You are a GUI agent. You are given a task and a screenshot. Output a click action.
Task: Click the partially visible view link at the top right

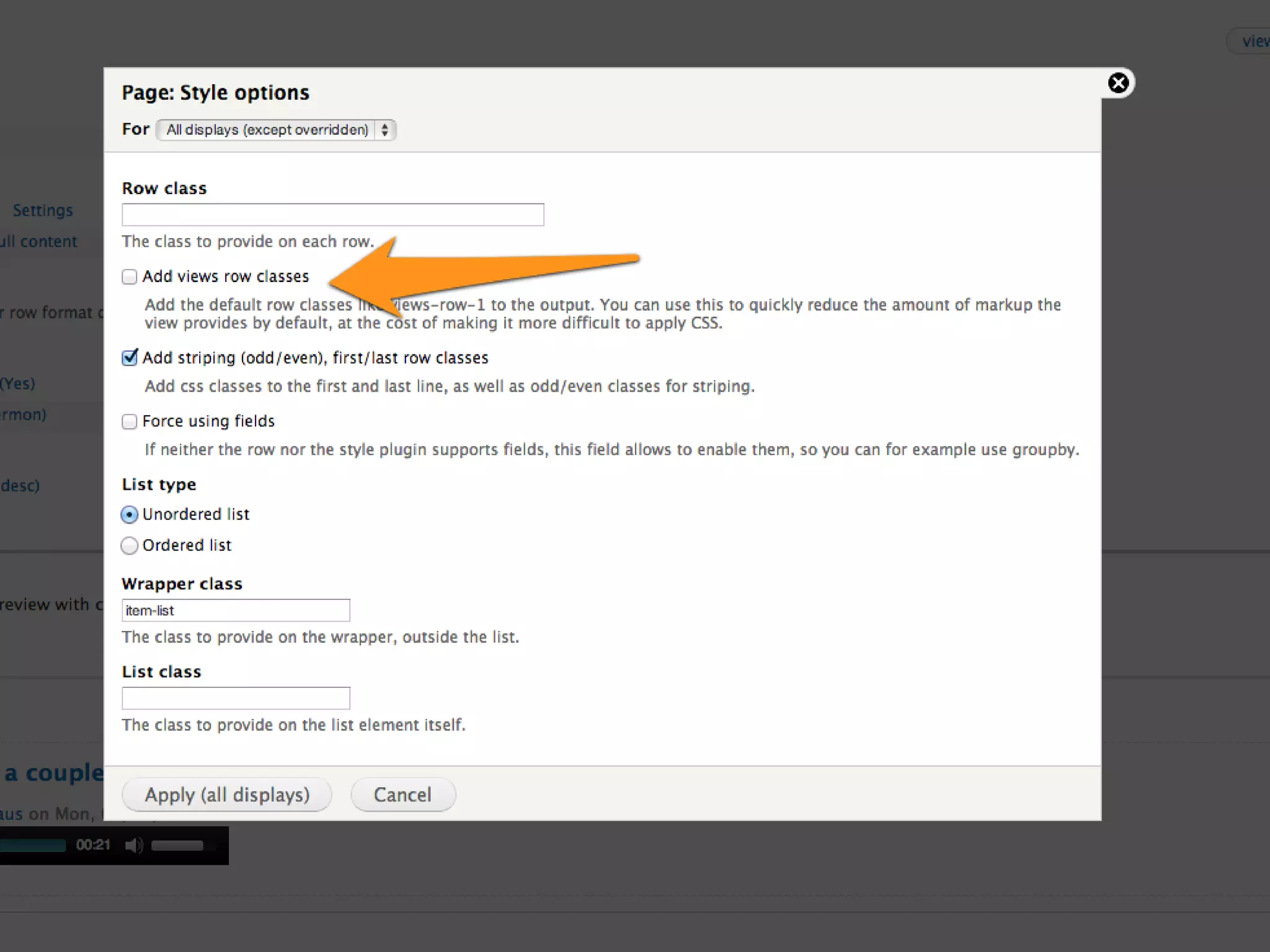(x=1254, y=42)
